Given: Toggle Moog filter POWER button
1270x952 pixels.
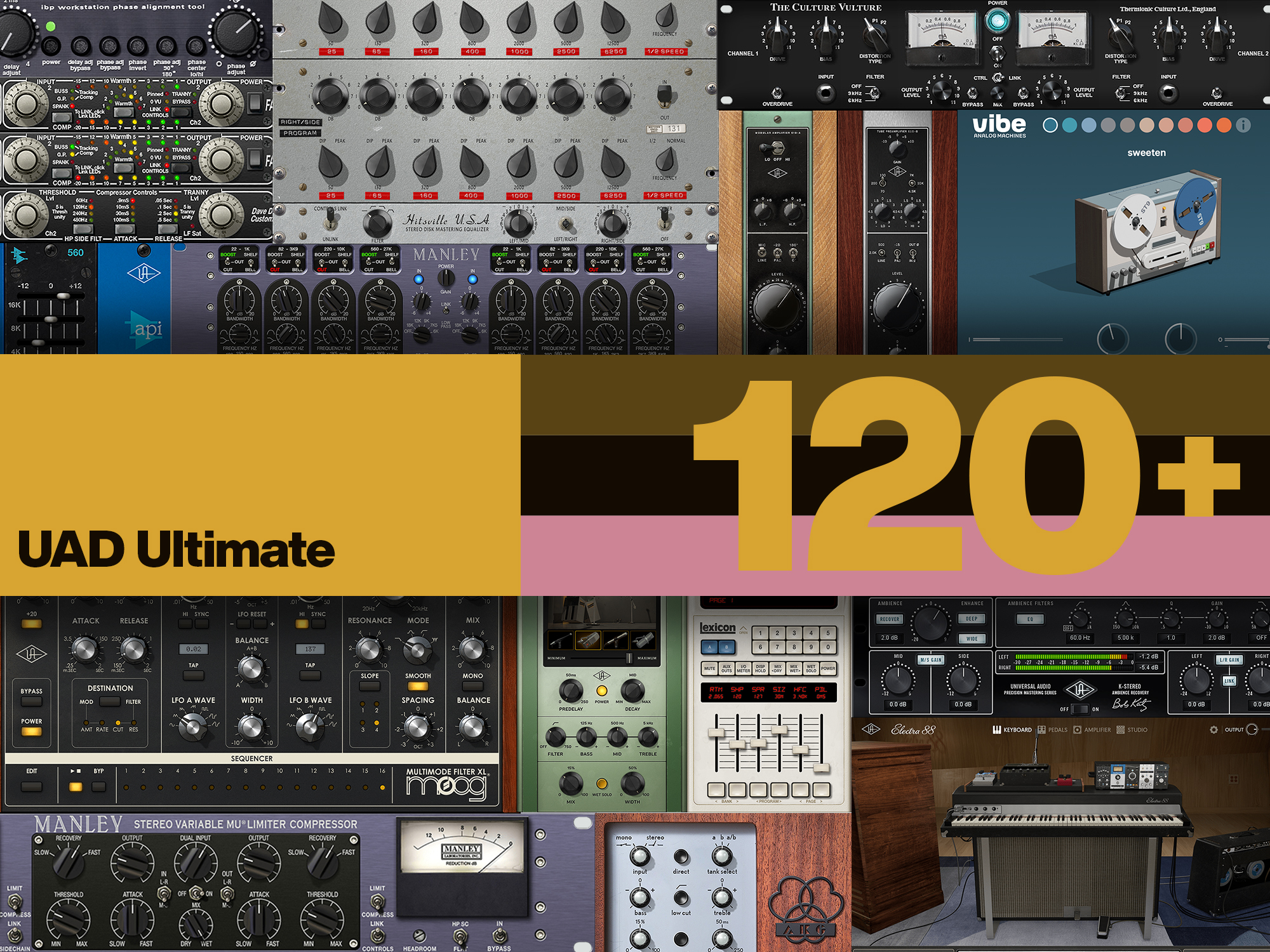Looking at the screenshot, I should coord(31,732).
